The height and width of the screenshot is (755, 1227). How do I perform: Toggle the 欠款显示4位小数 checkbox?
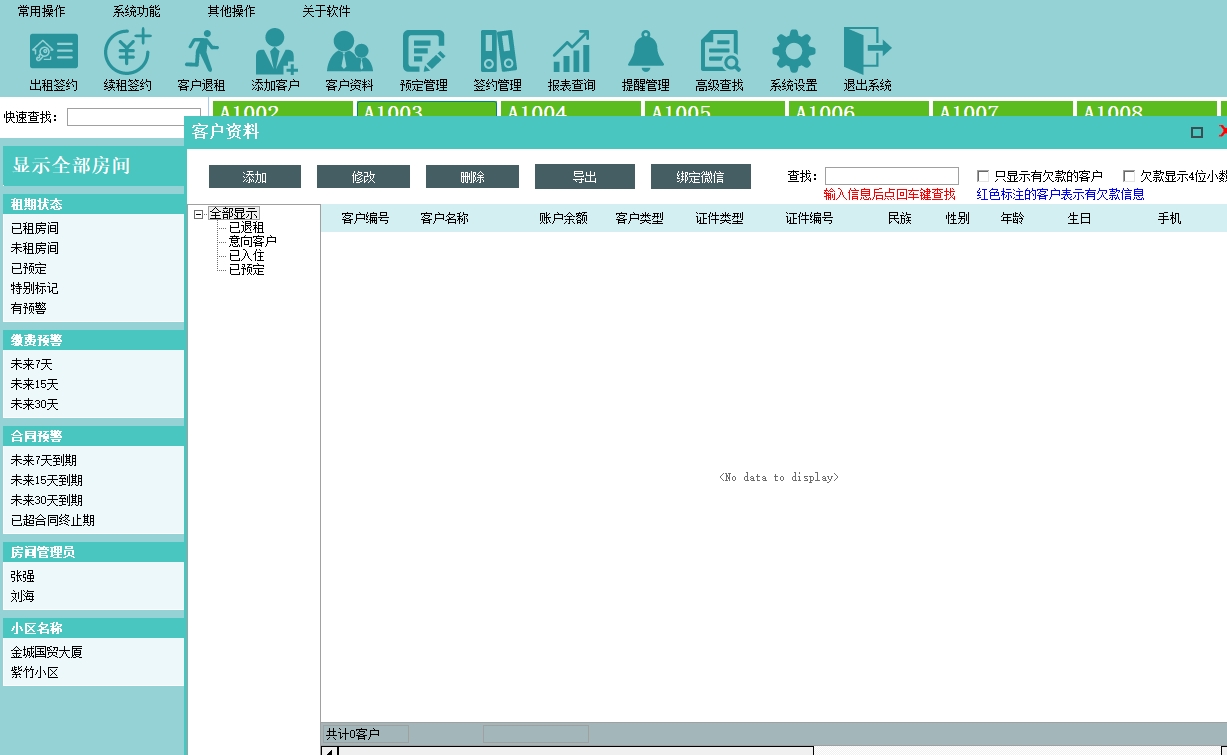[x=1129, y=176]
